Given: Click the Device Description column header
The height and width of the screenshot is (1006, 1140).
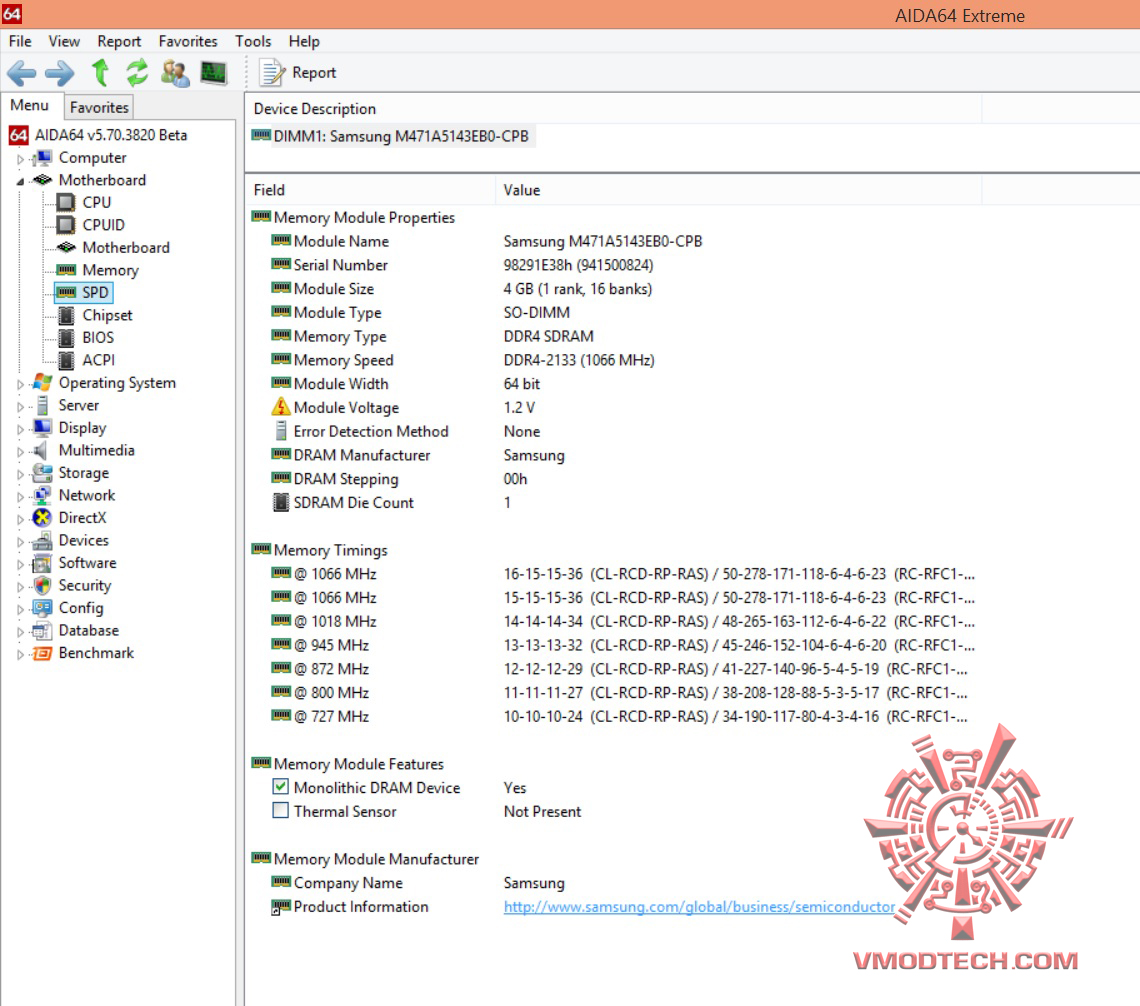Looking at the screenshot, I should [x=613, y=109].
